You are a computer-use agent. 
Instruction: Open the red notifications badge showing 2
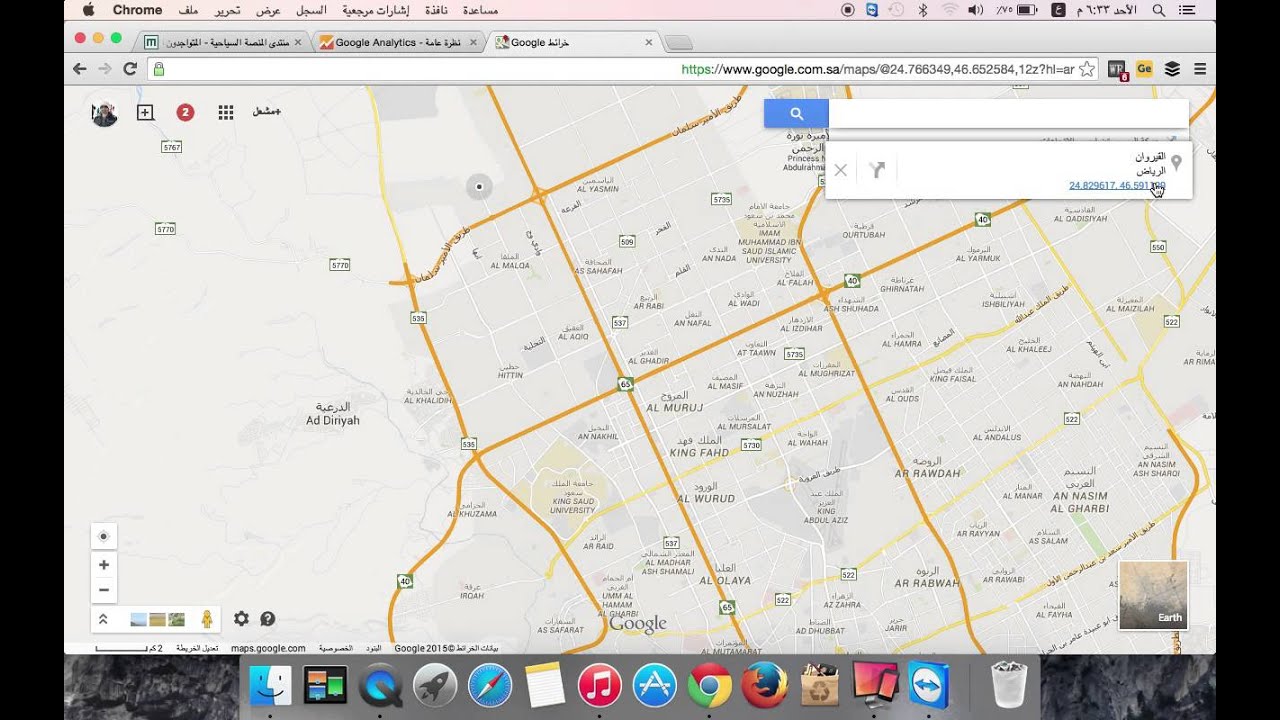[185, 112]
